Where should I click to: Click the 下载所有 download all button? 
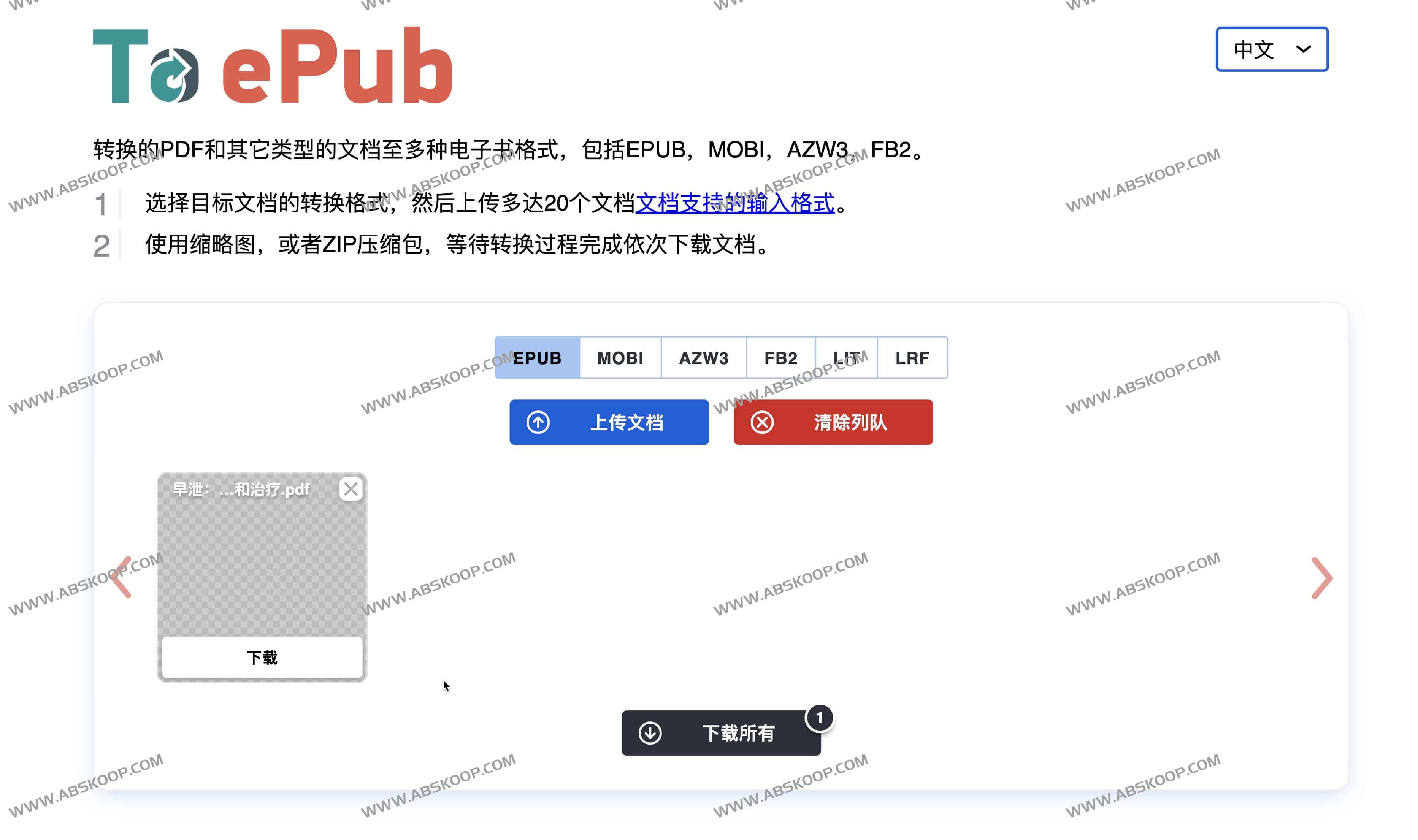(721, 732)
